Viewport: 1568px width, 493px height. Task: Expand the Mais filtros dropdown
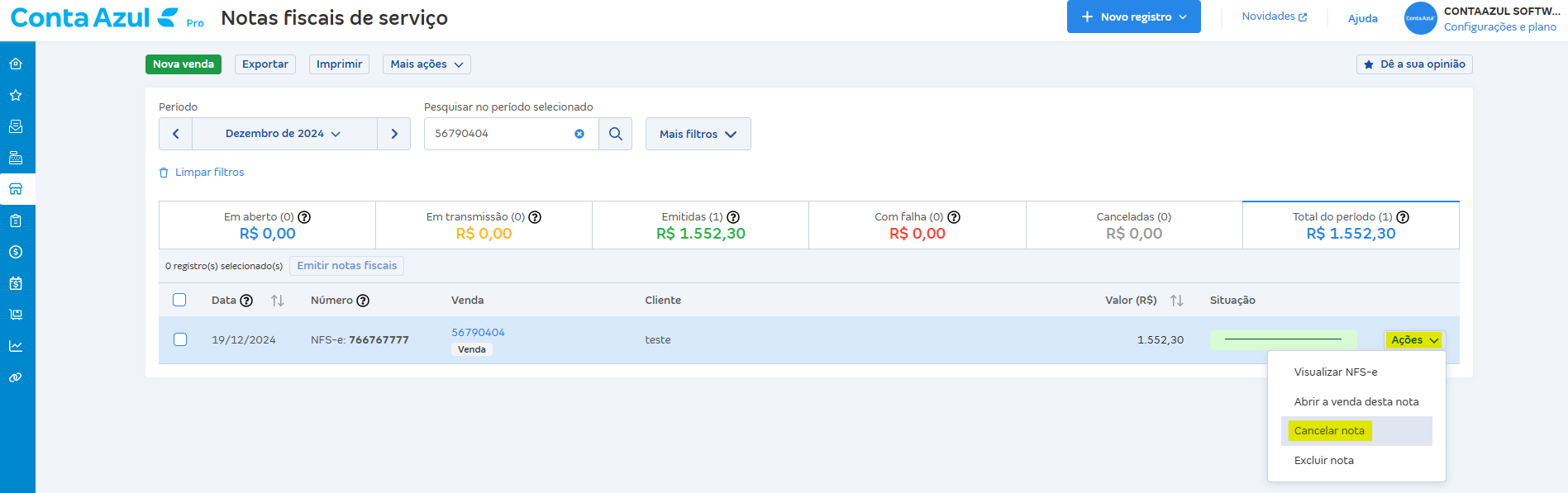pos(698,134)
